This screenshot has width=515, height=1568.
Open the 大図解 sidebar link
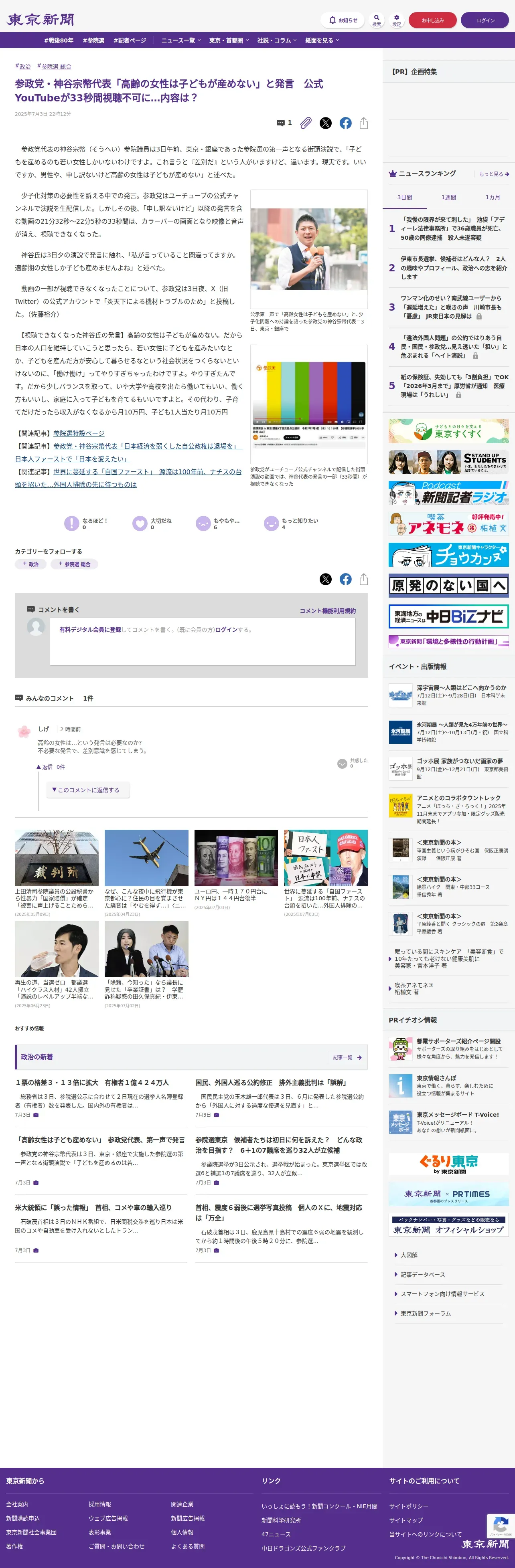pyautogui.click(x=408, y=1255)
